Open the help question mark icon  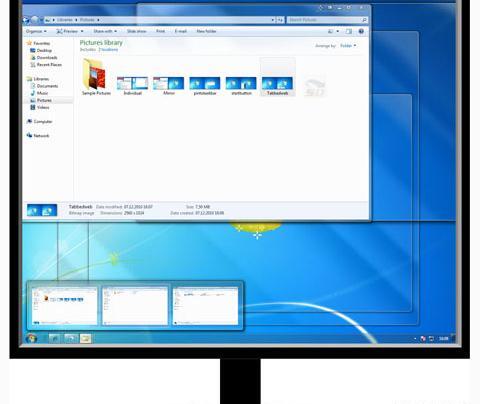point(361,31)
